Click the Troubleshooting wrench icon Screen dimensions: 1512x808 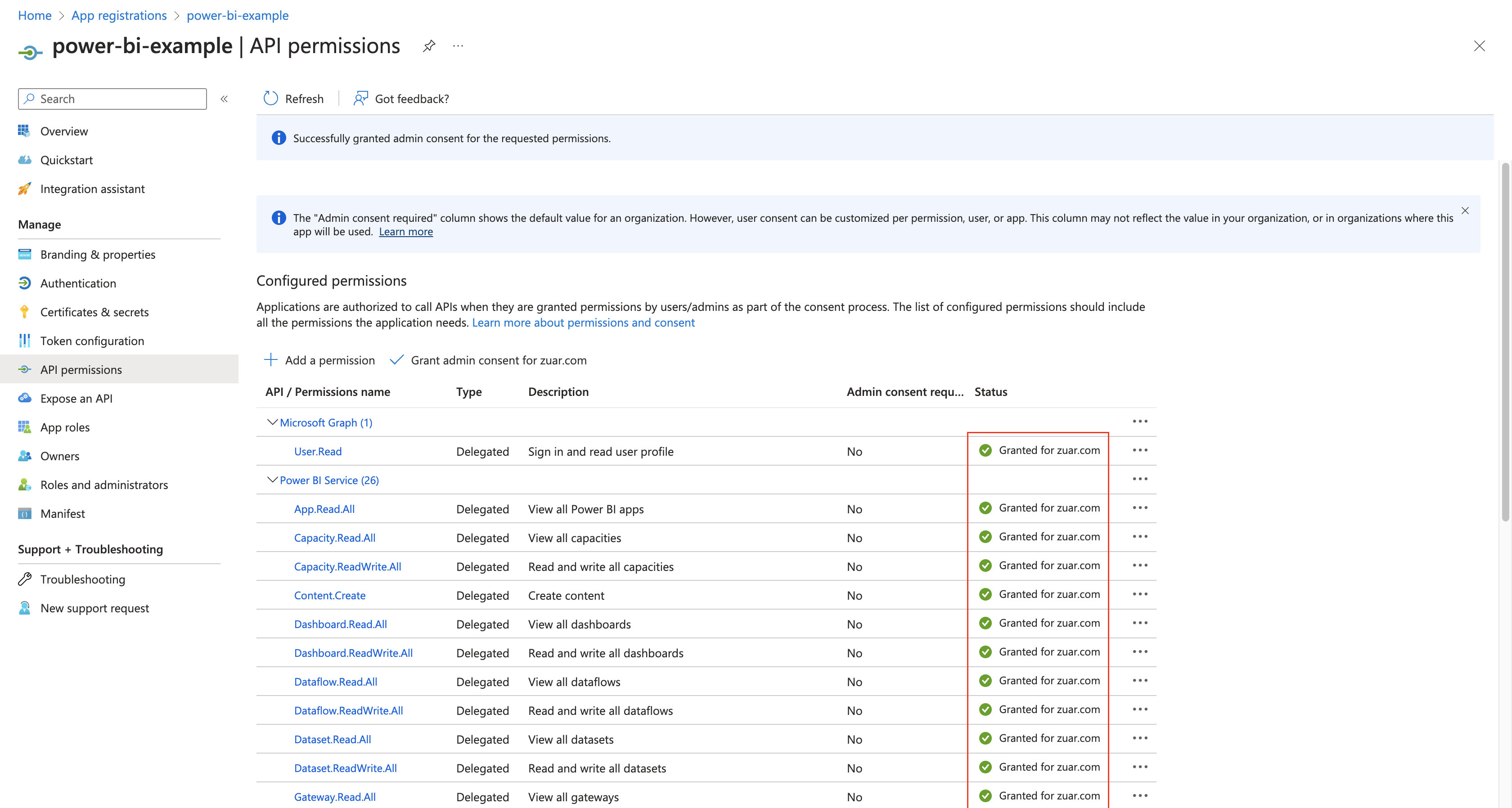25,579
